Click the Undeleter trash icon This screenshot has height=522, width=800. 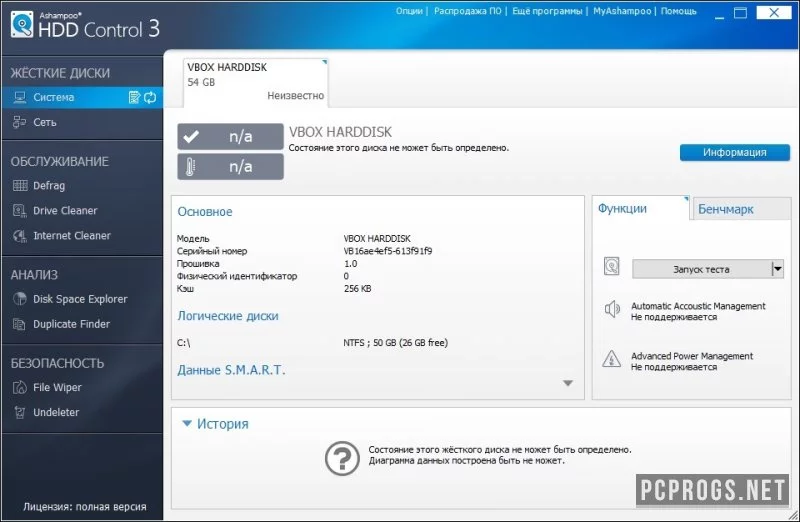19,412
